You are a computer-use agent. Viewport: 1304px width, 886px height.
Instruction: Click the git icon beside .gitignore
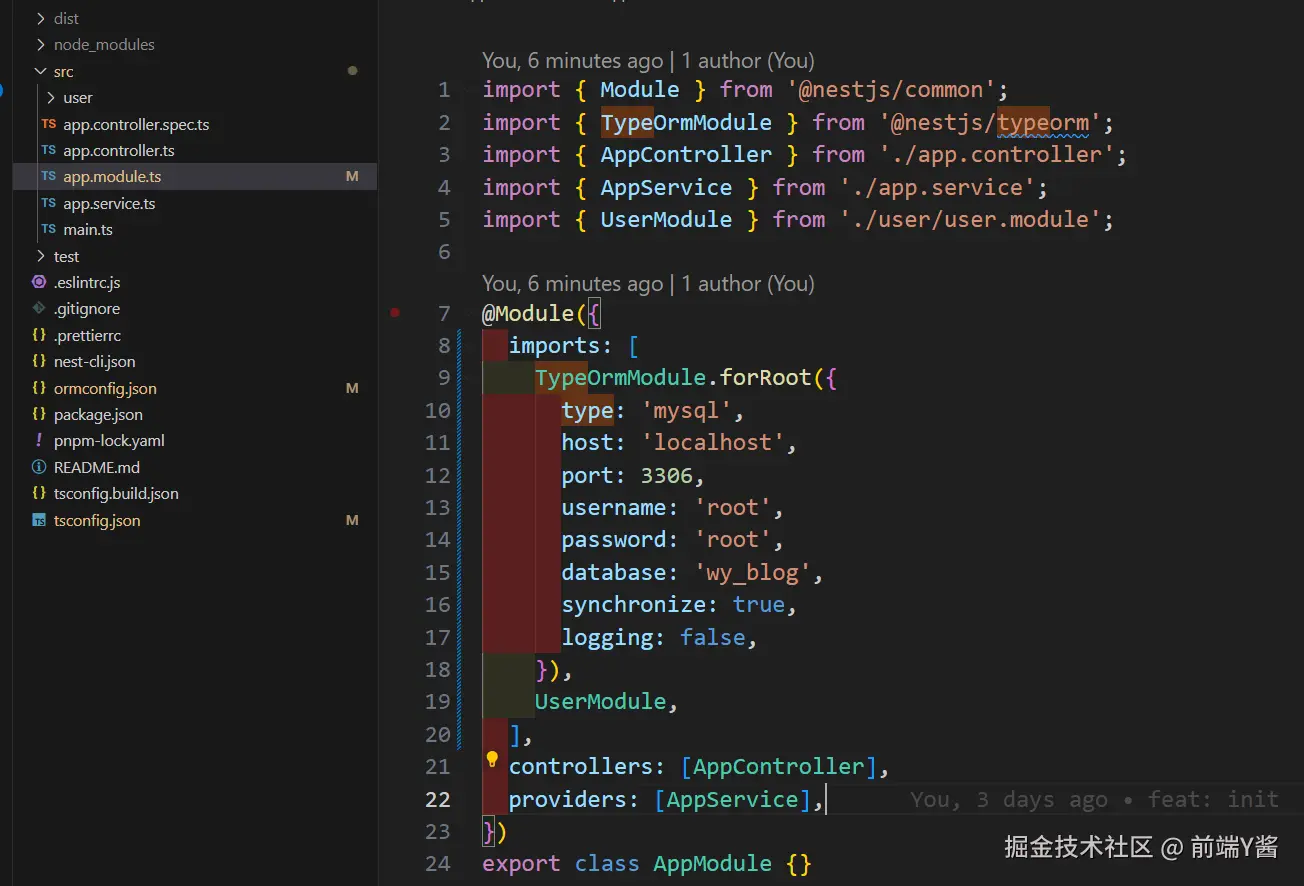pyautogui.click(x=39, y=309)
